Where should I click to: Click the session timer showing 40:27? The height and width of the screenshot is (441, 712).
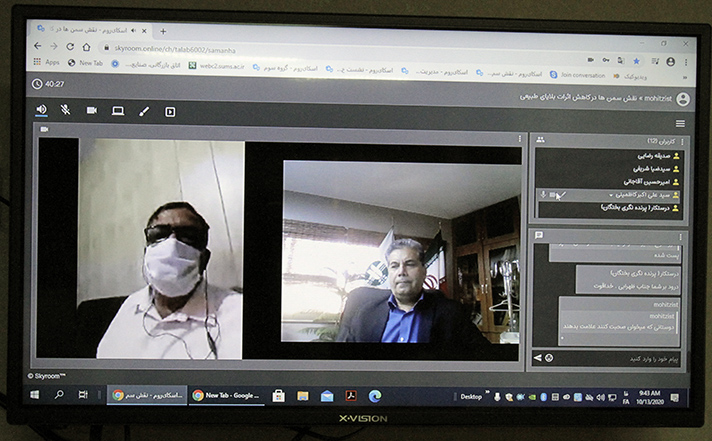pyautogui.click(x=48, y=84)
